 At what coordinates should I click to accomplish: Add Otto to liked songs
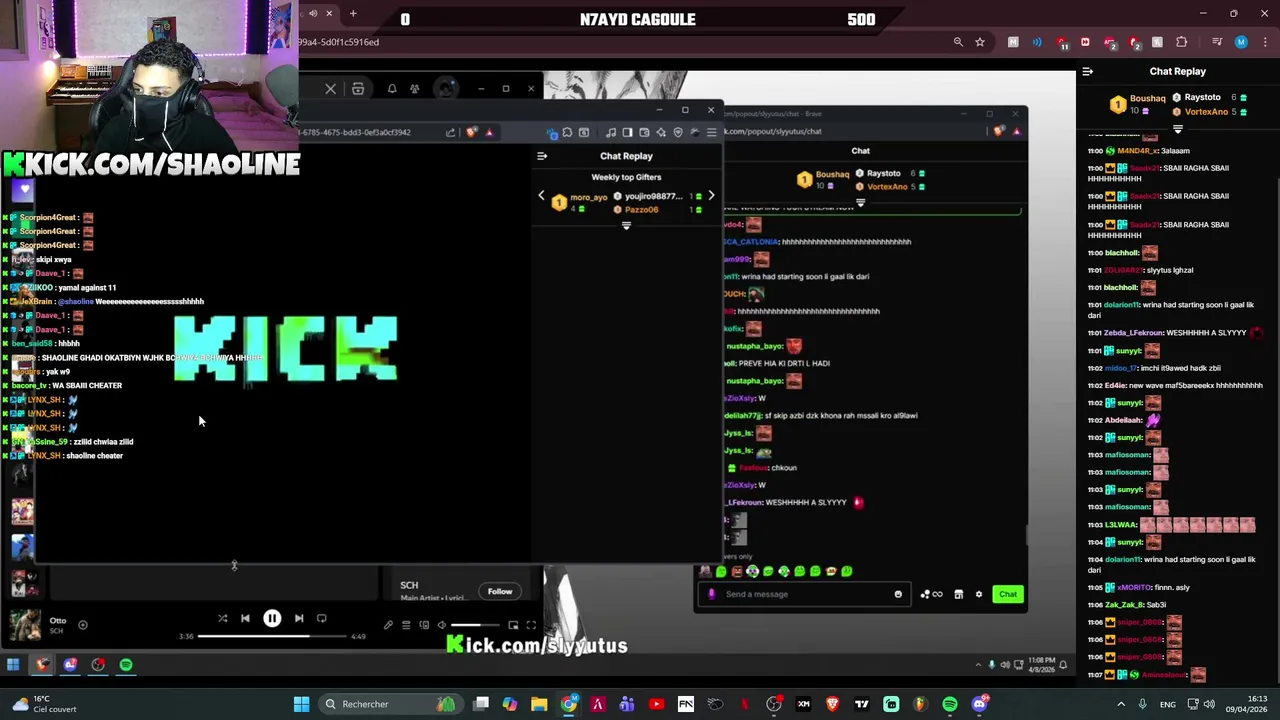(x=83, y=625)
